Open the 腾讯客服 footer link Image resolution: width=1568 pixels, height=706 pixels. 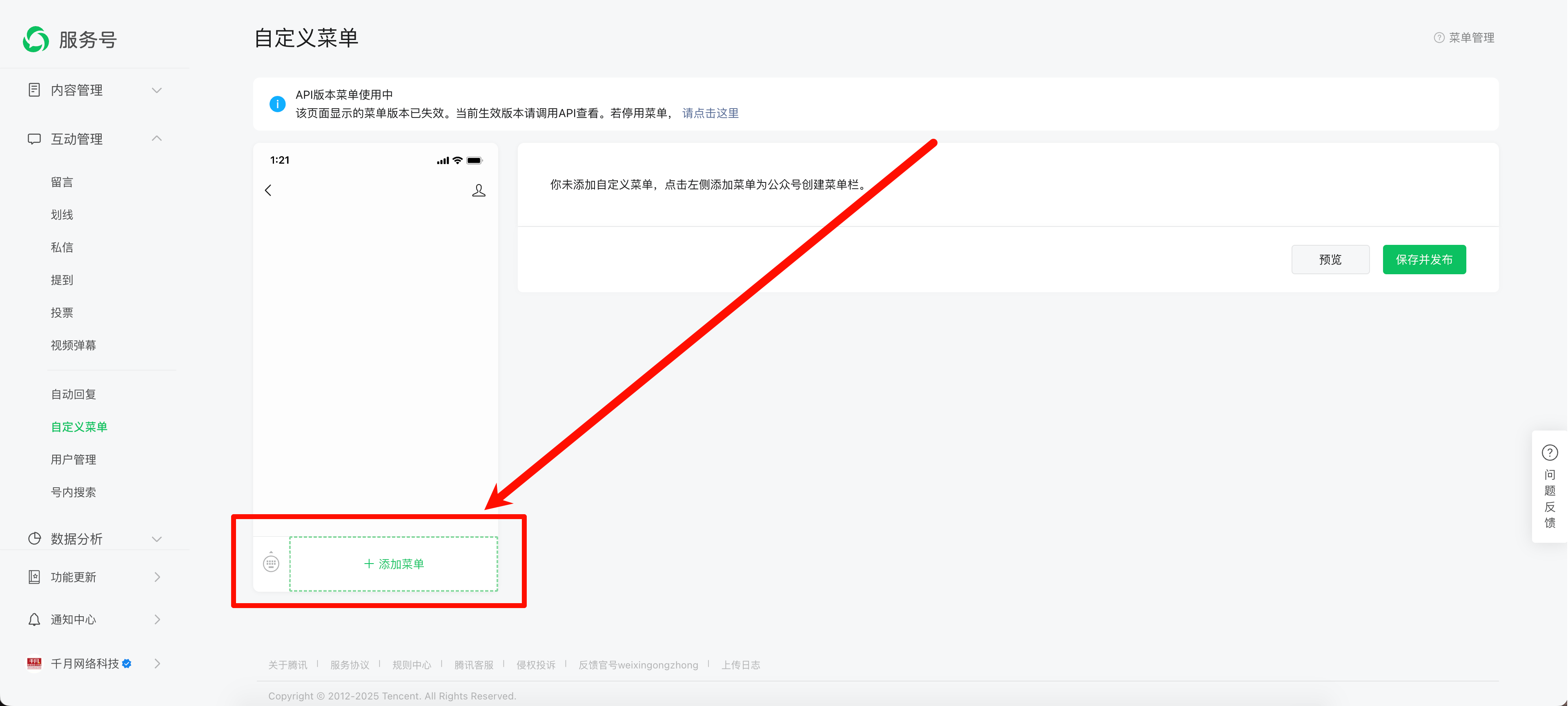click(x=474, y=665)
